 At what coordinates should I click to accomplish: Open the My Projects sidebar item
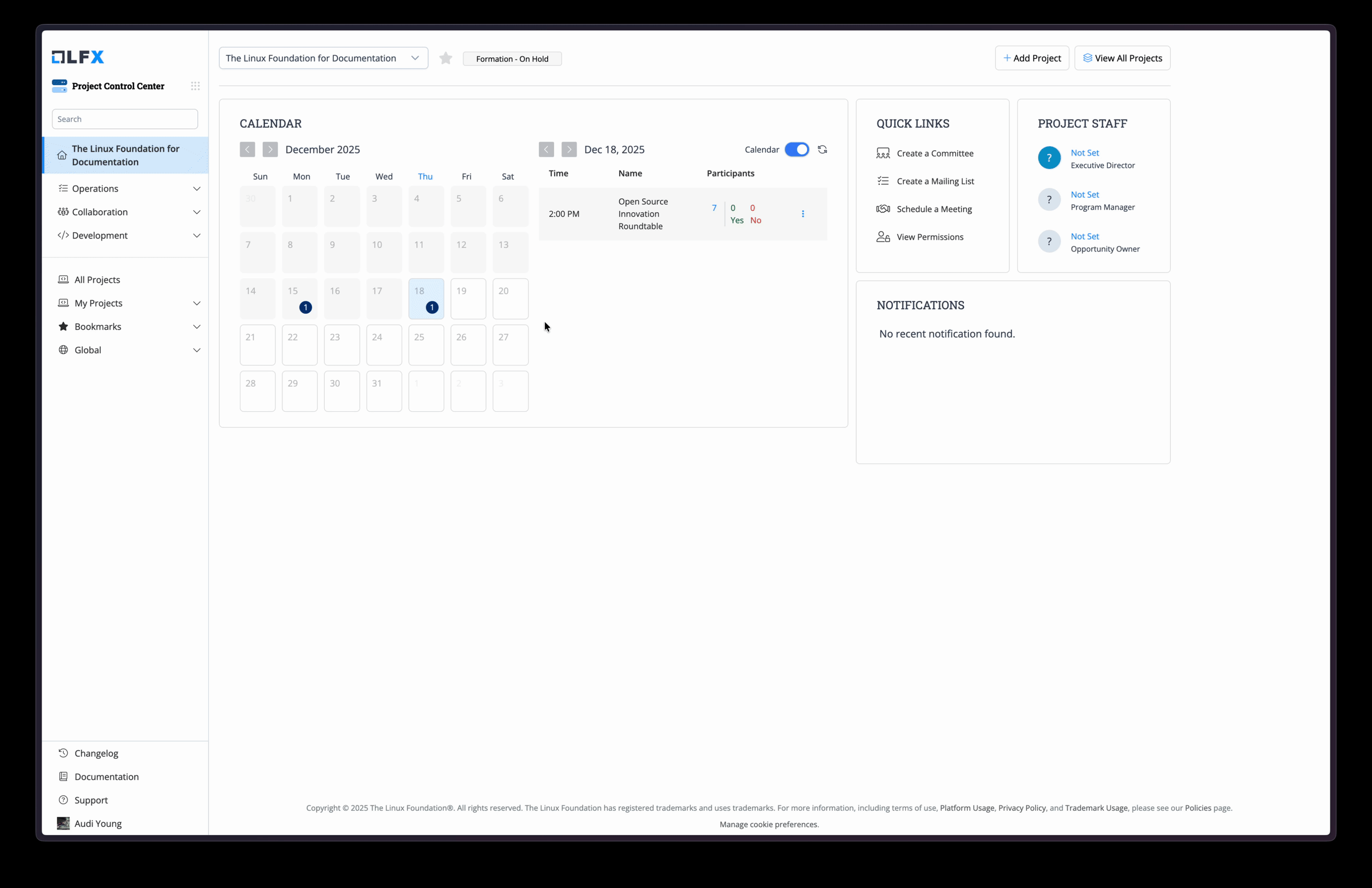(x=98, y=303)
